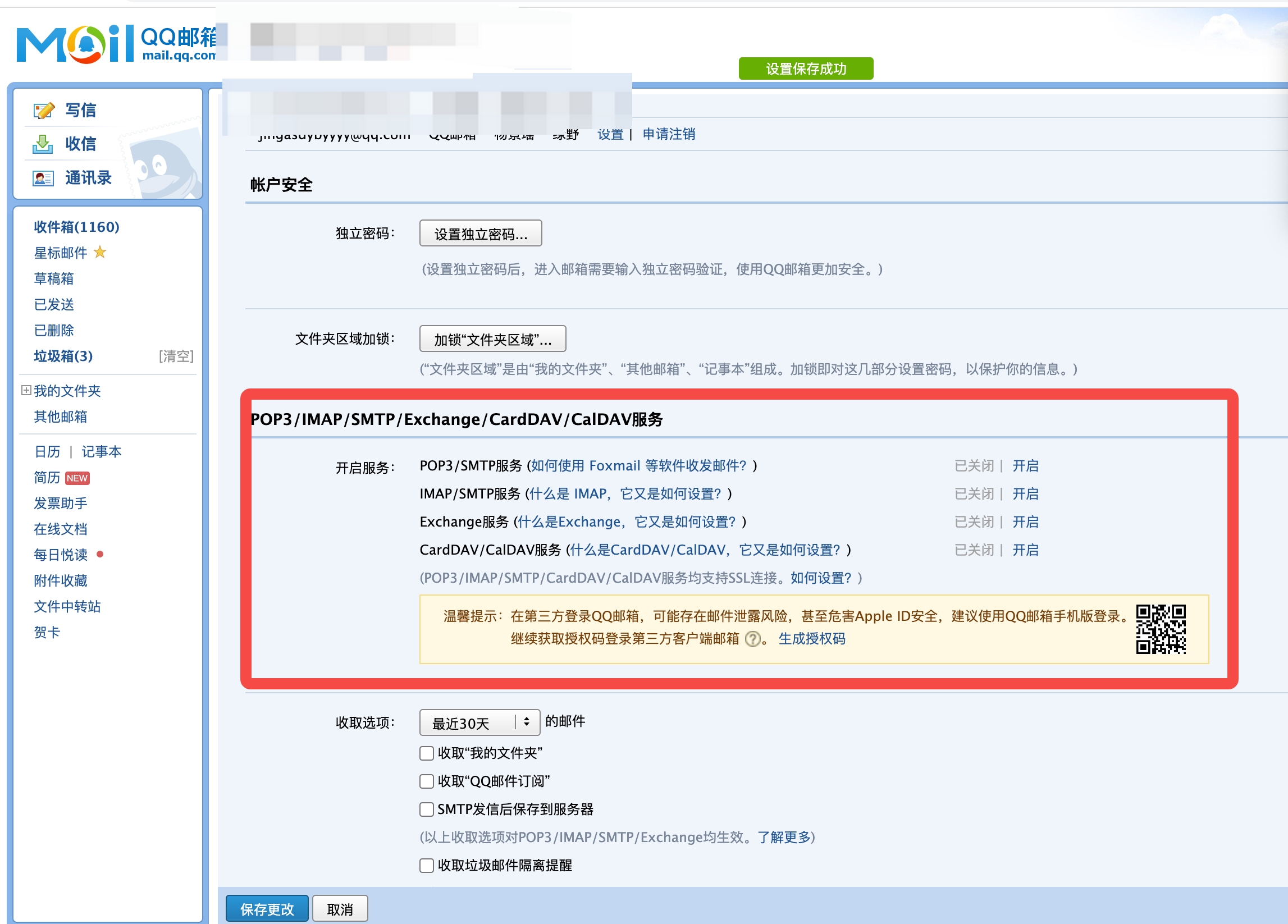Open 收件箱(1160) folder
Viewport: 1288px width, 924px height.
77,227
